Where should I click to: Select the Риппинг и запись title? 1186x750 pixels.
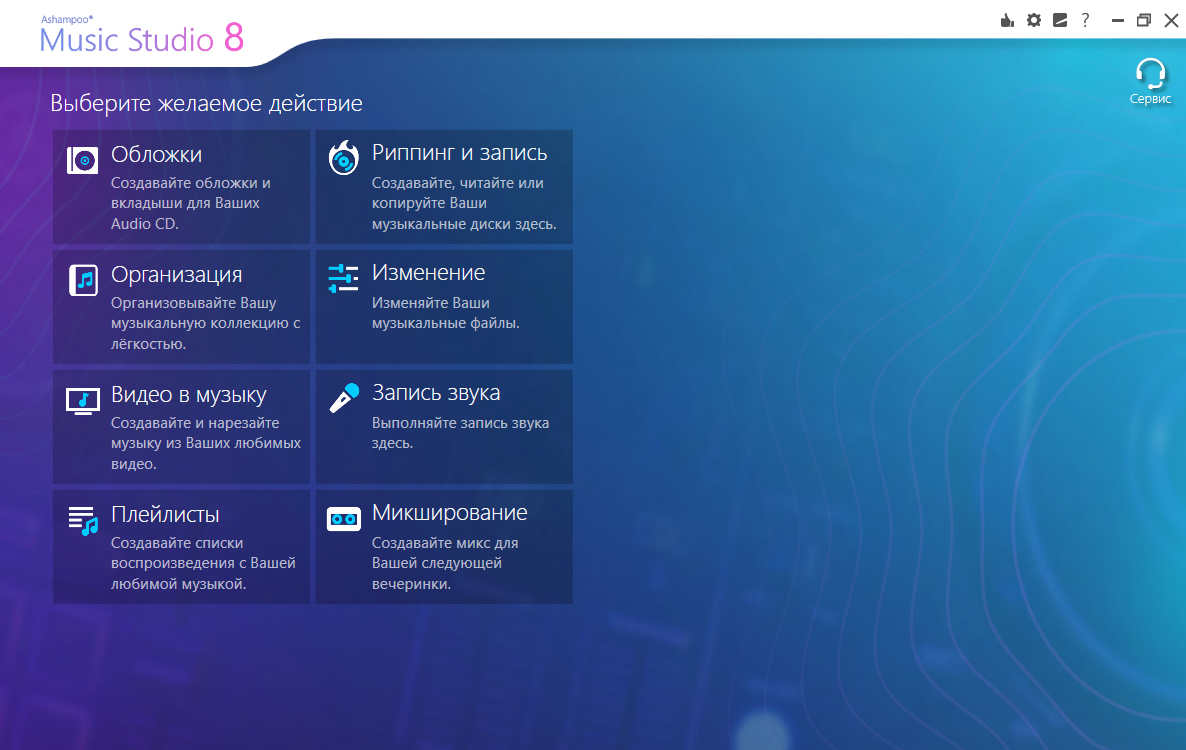pos(459,153)
